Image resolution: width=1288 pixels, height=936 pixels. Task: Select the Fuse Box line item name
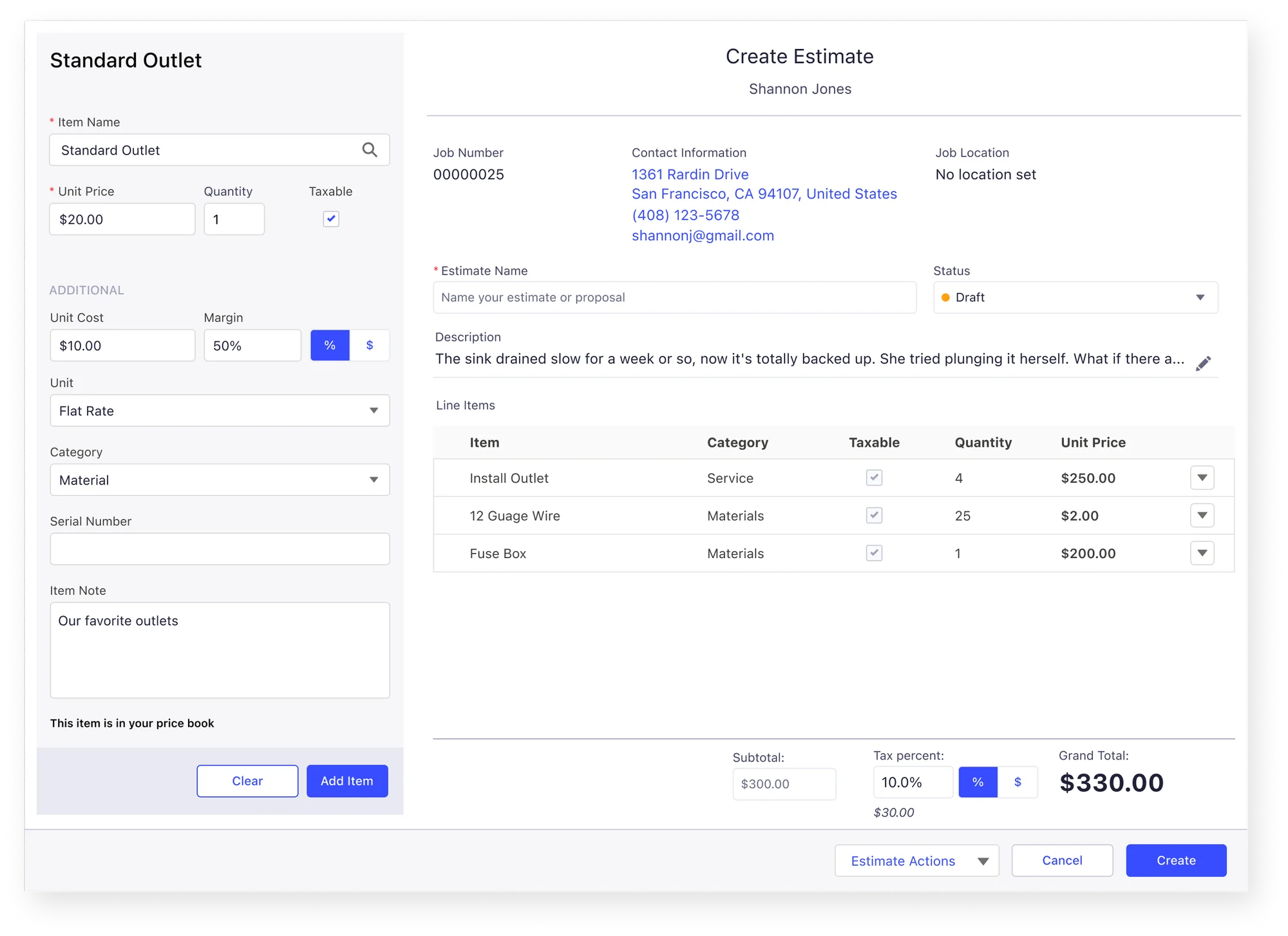(x=498, y=554)
